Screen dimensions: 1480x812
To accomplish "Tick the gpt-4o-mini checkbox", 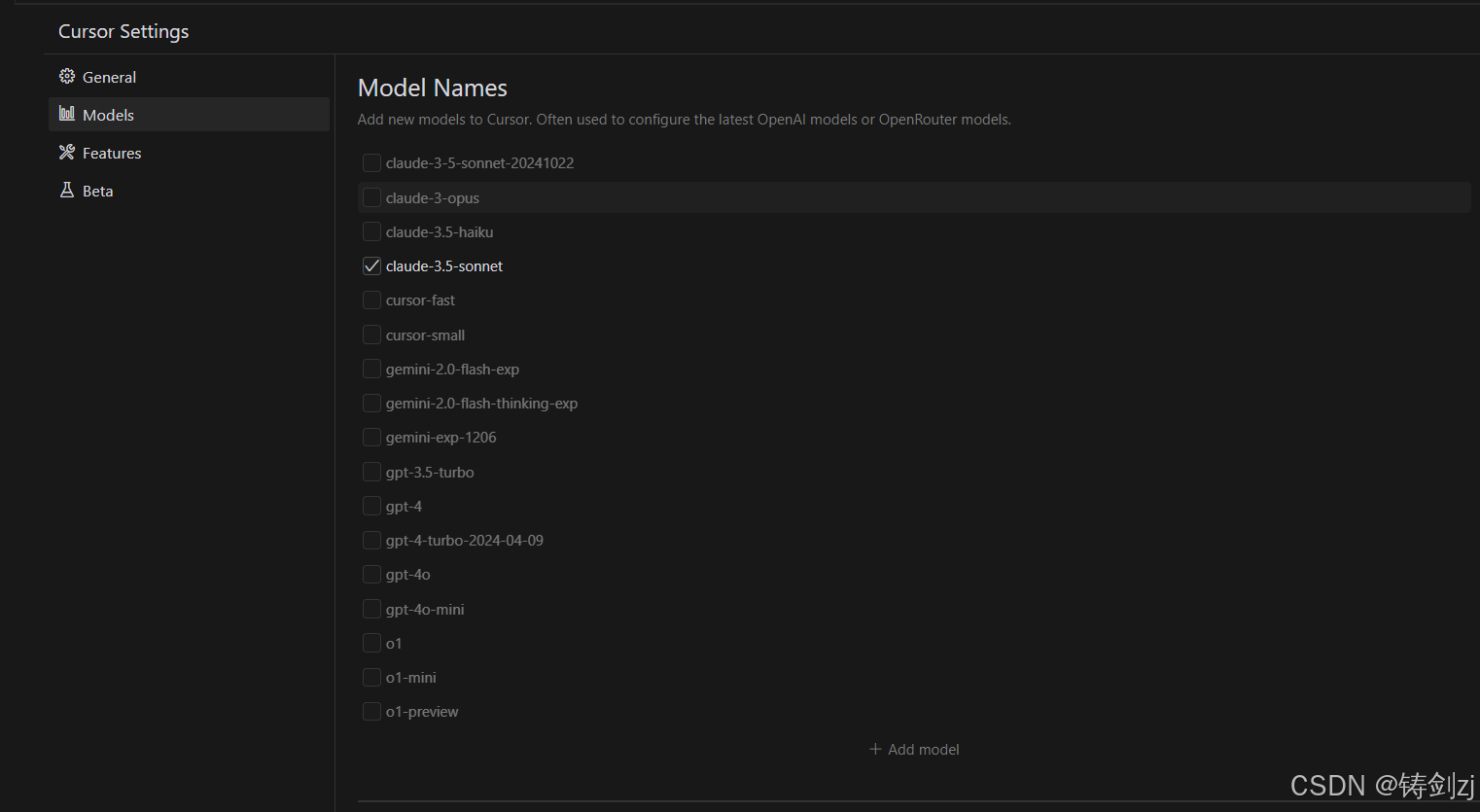I will (x=371, y=609).
